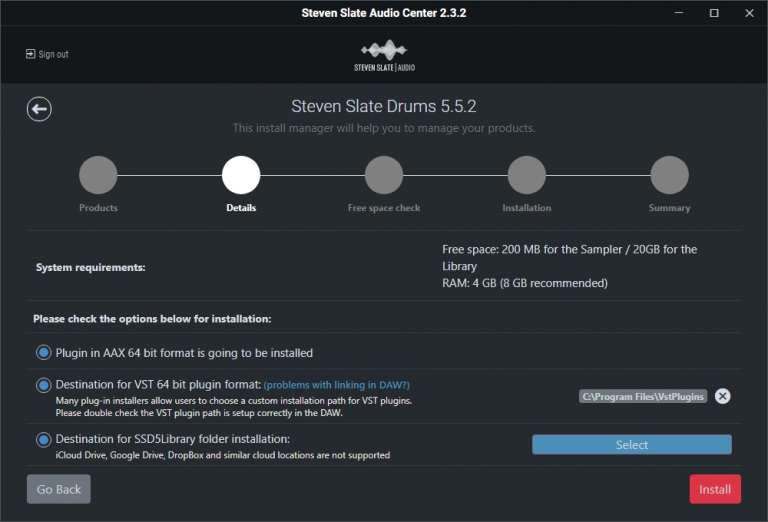Click the Sign out icon

30,54
